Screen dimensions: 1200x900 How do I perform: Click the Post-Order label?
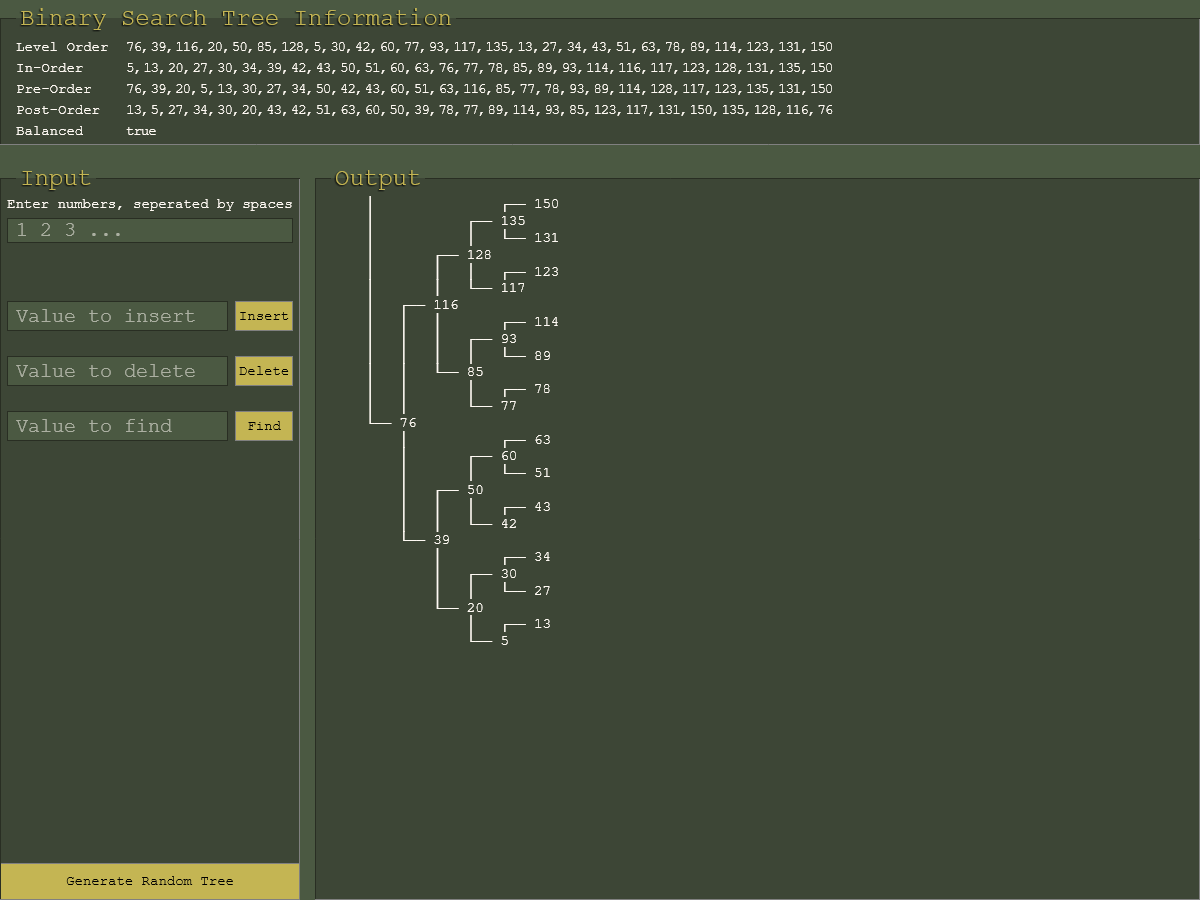[58, 110]
